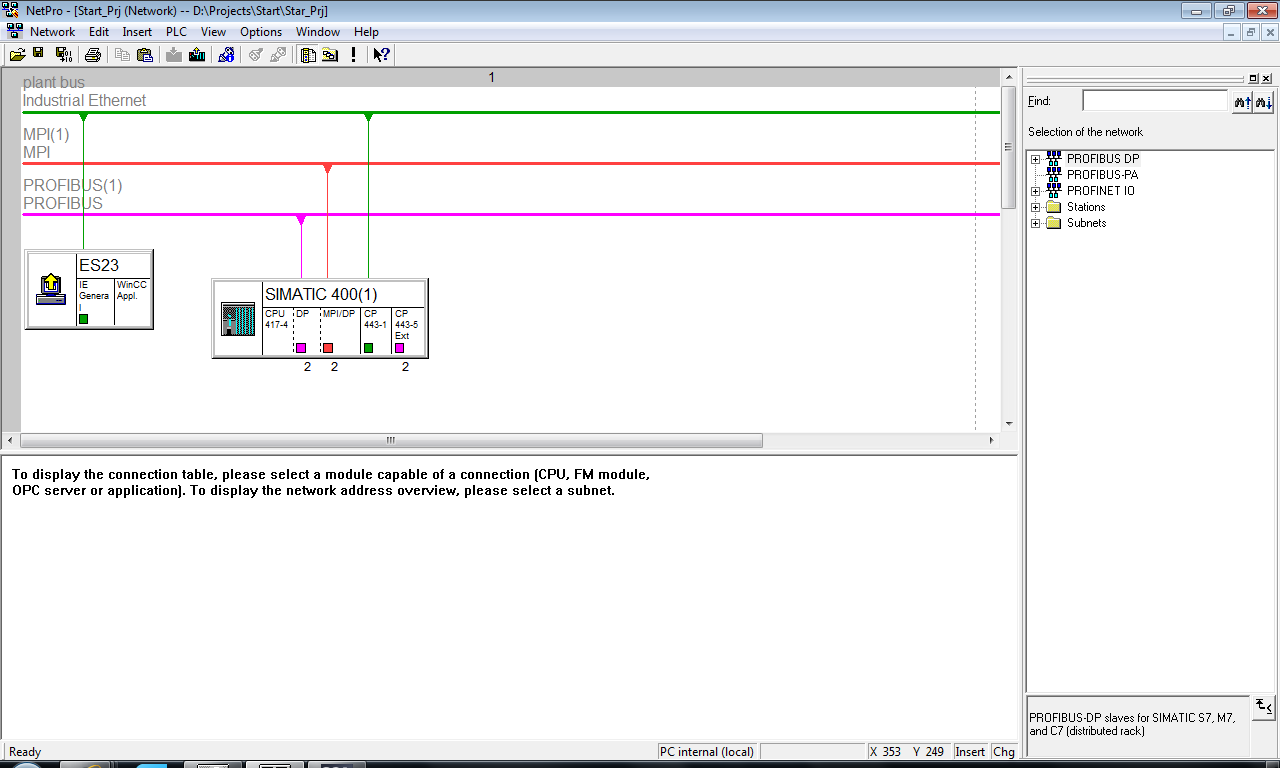The width and height of the screenshot is (1280, 768).
Task: Select the red MPI(1) subnet line
Action: tap(510, 163)
